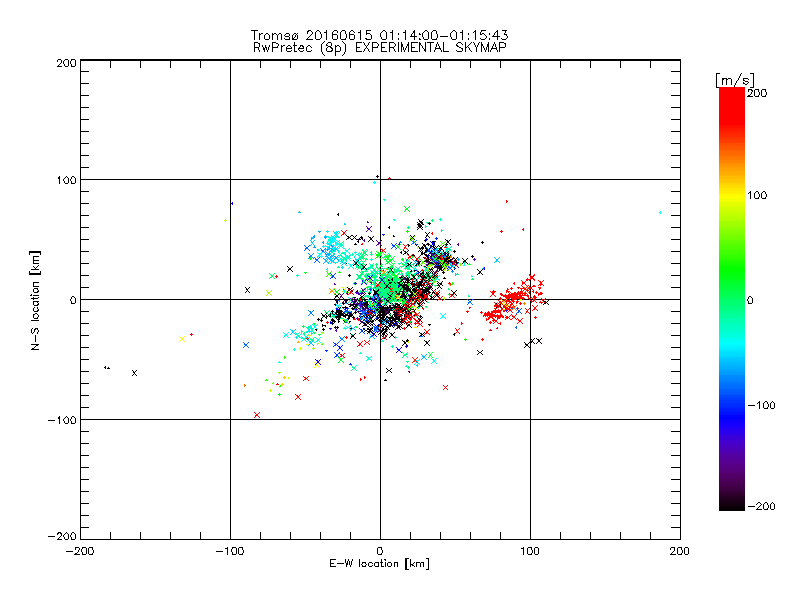Screen dimensions: 800x600
Task: Click the y-axis tick label "100"
Action: click(66, 180)
